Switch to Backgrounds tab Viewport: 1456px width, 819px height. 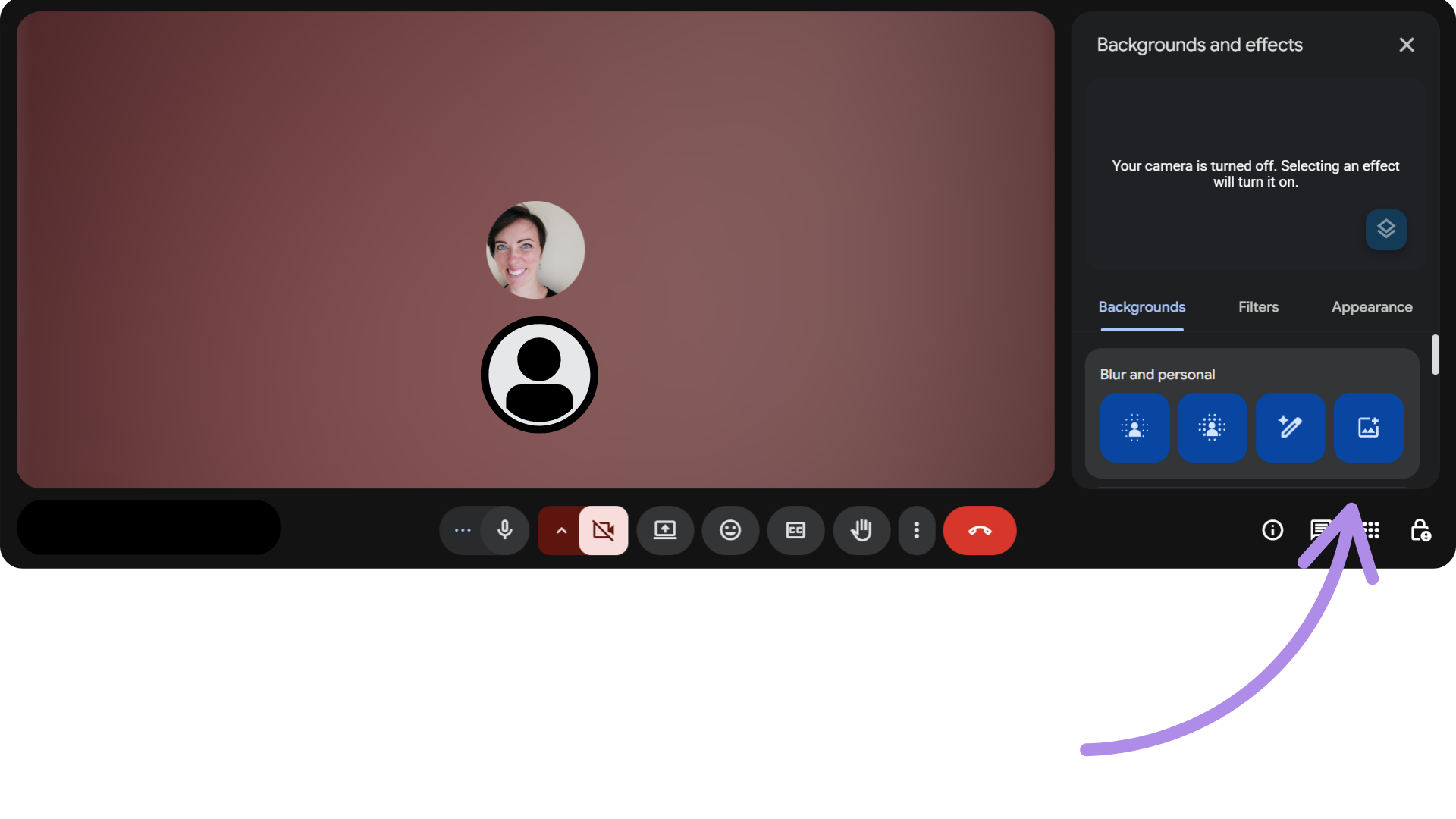point(1141,307)
